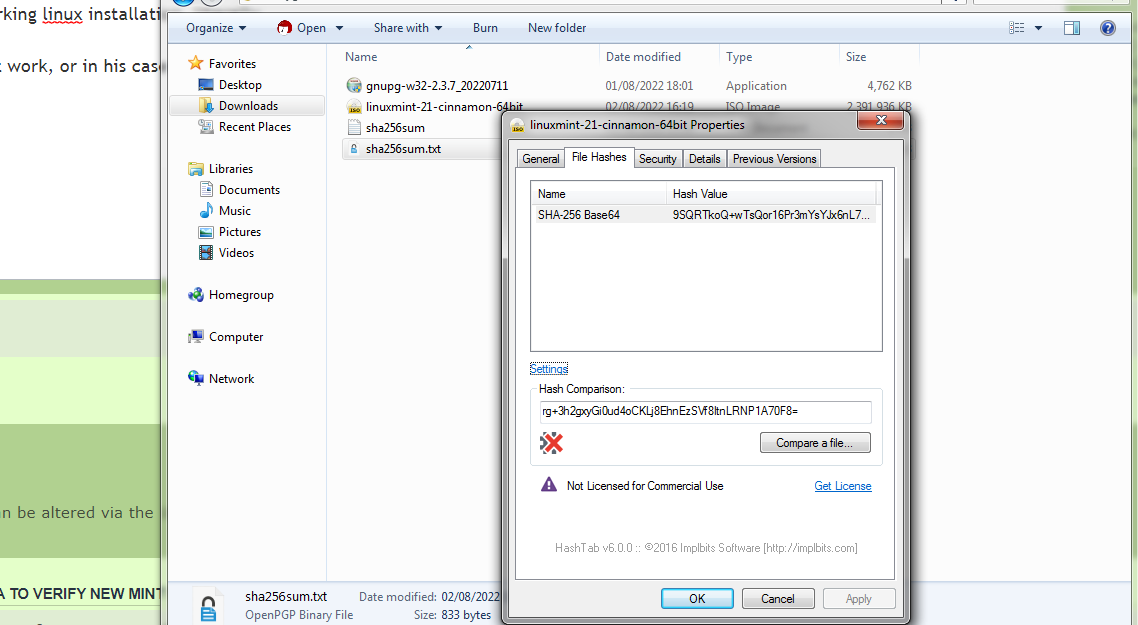Select the linuxmint-21-cinnamon-64bit ISO file
Image resolution: width=1138 pixels, height=625 pixels.
coord(443,107)
